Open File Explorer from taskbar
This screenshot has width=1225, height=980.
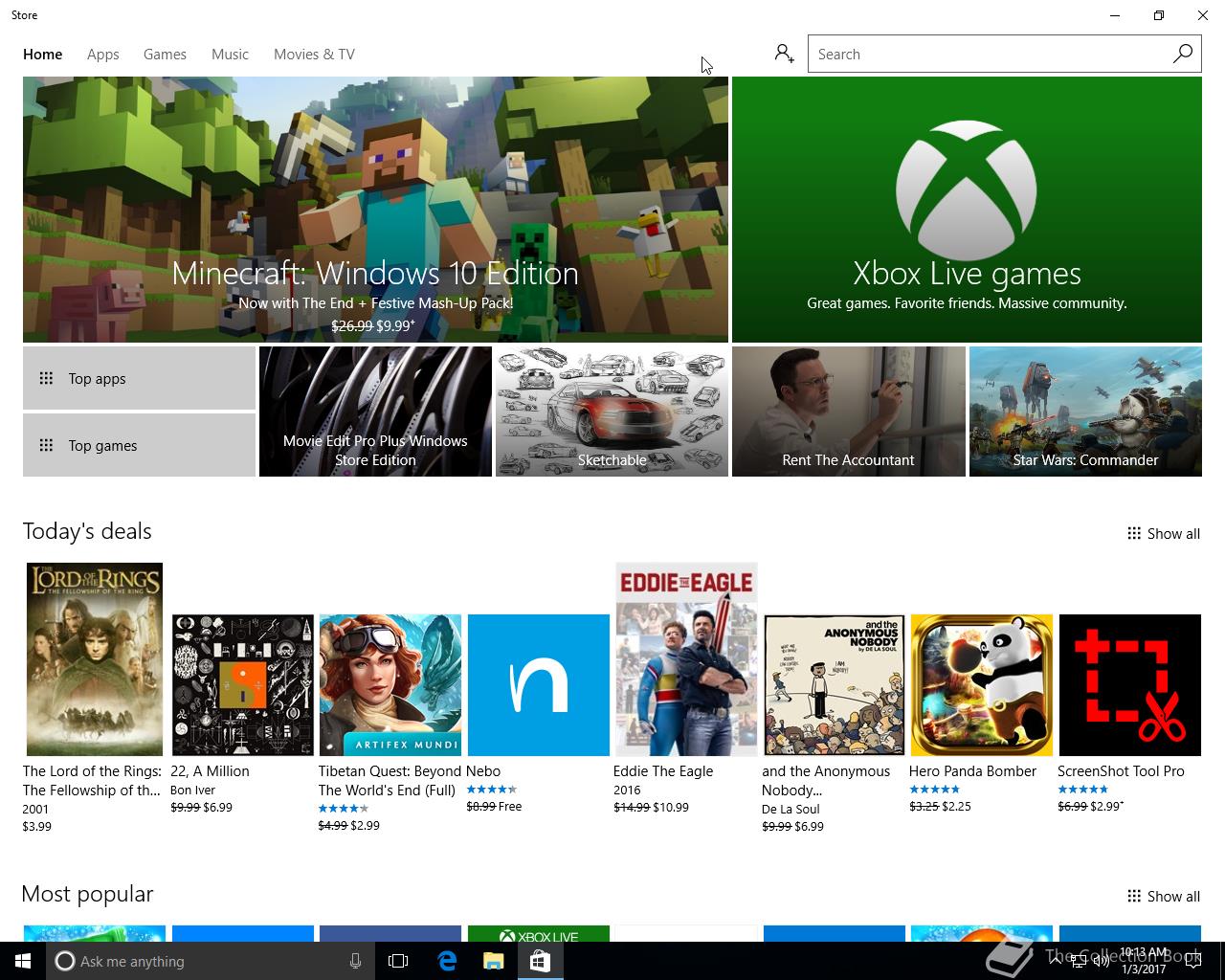[493, 961]
